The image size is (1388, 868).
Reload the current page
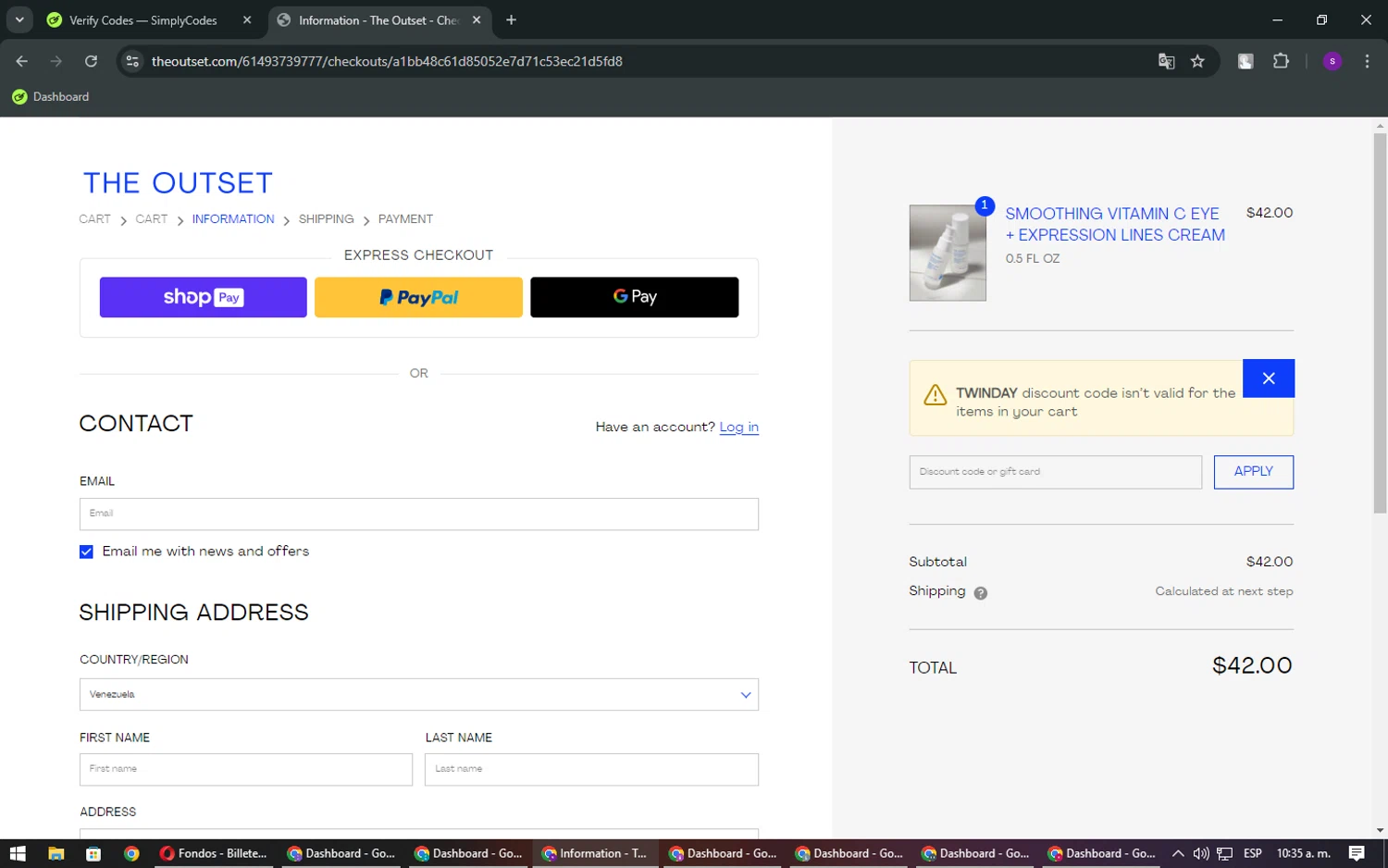tap(91, 61)
